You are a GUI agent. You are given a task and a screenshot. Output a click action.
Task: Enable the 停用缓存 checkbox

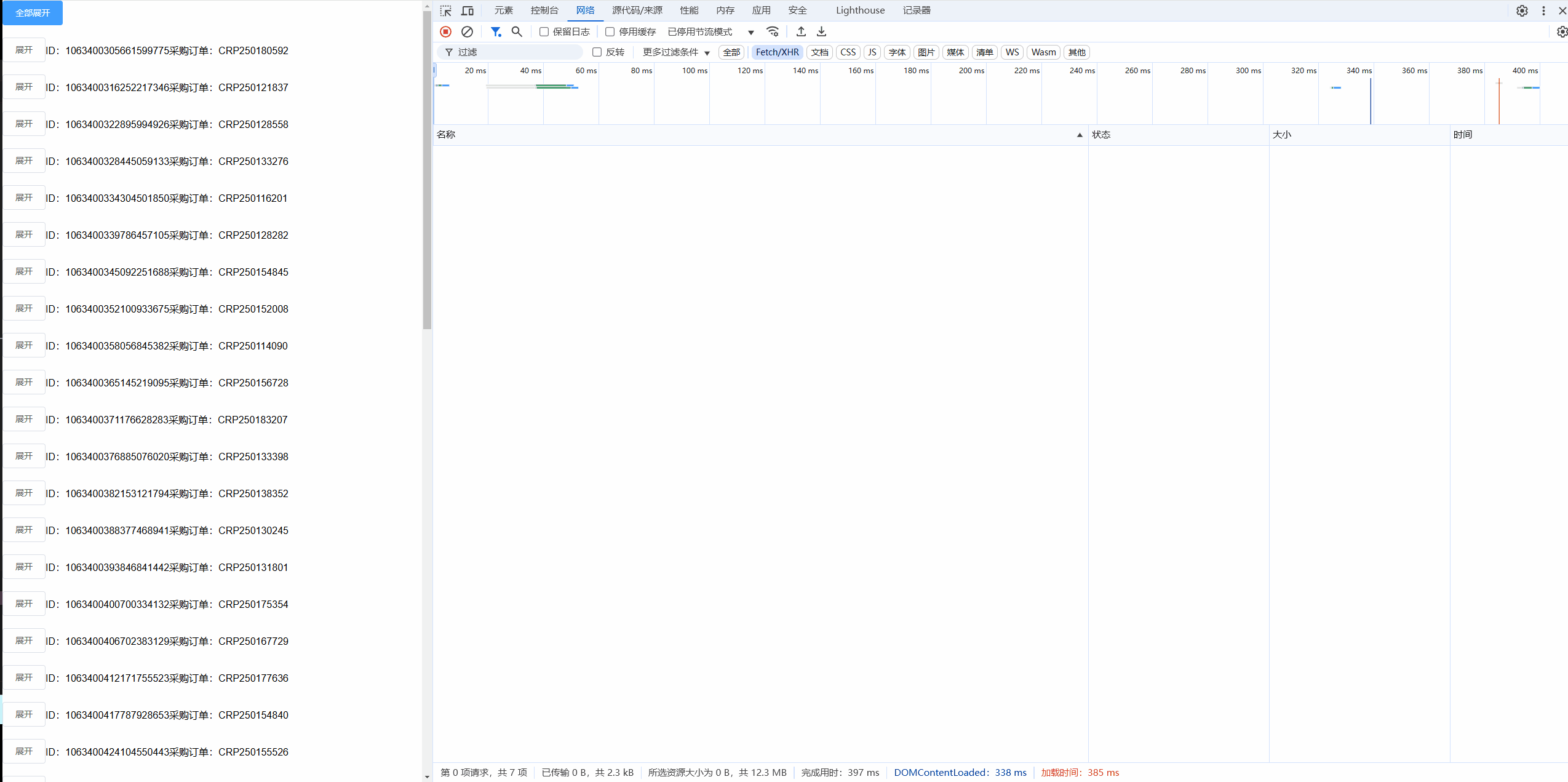click(x=610, y=31)
